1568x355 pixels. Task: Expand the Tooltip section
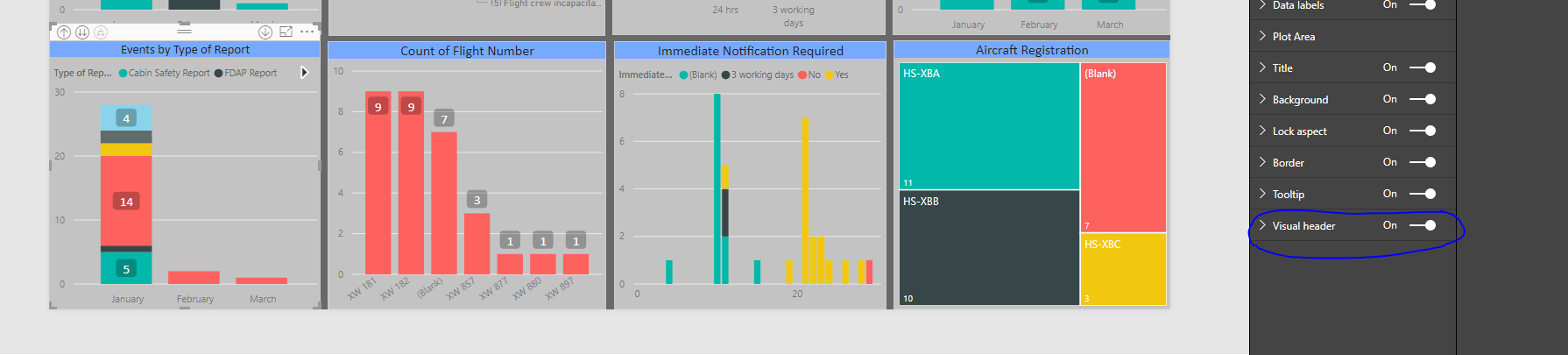(1262, 194)
